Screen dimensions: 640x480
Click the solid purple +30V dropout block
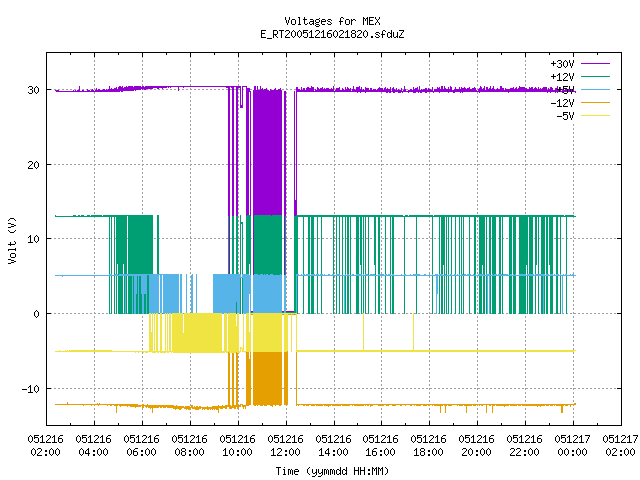[x=268, y=152]
